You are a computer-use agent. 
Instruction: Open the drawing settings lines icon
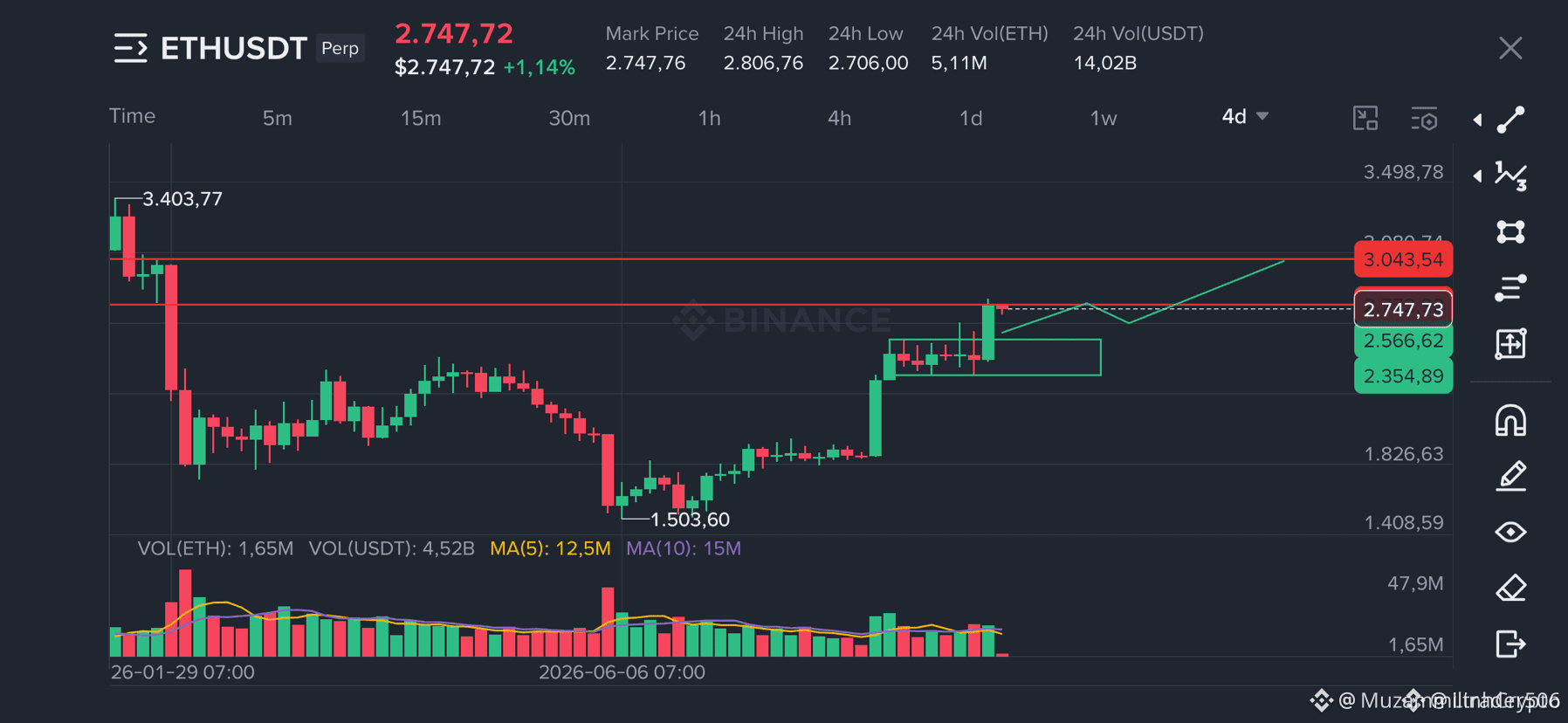(x=1510, y=287)
